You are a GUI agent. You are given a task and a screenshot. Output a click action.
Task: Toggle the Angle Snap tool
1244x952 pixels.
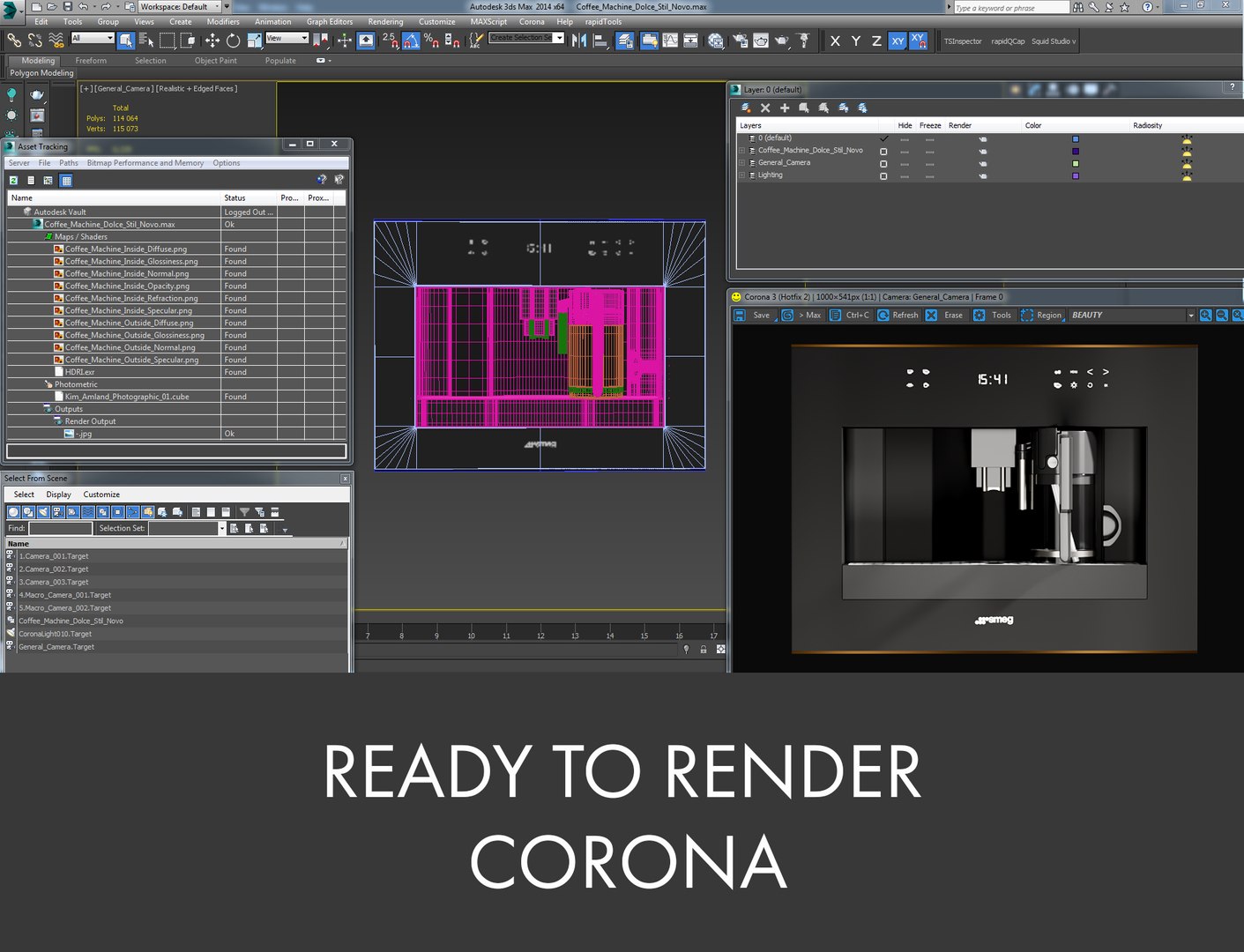[x=411, y=41]
